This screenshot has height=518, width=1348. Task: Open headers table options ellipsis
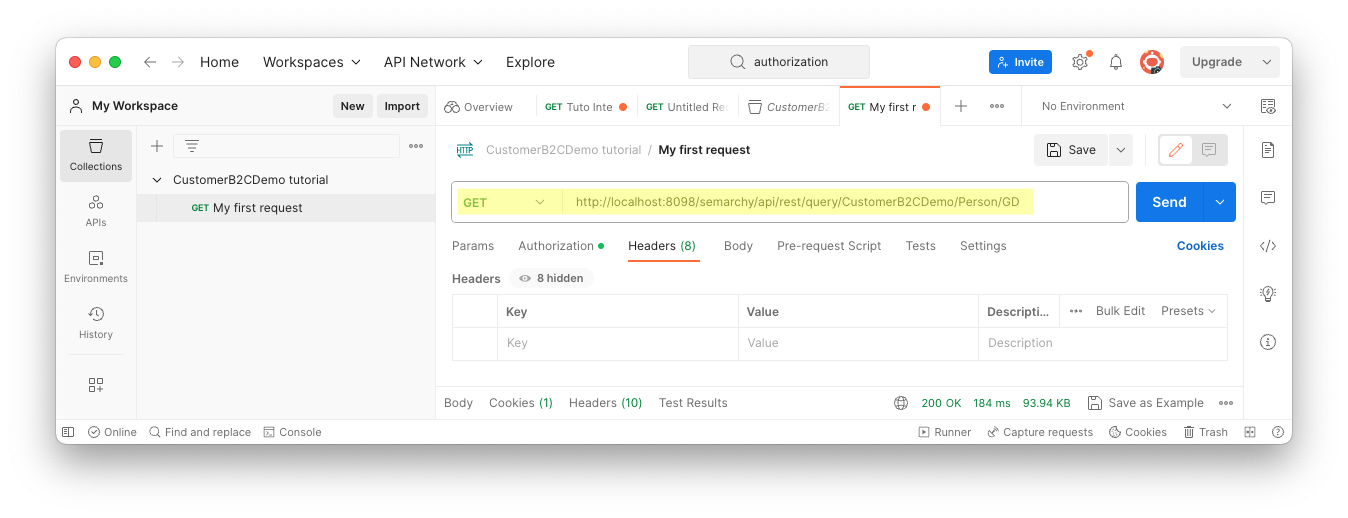tap(1076, 311)
